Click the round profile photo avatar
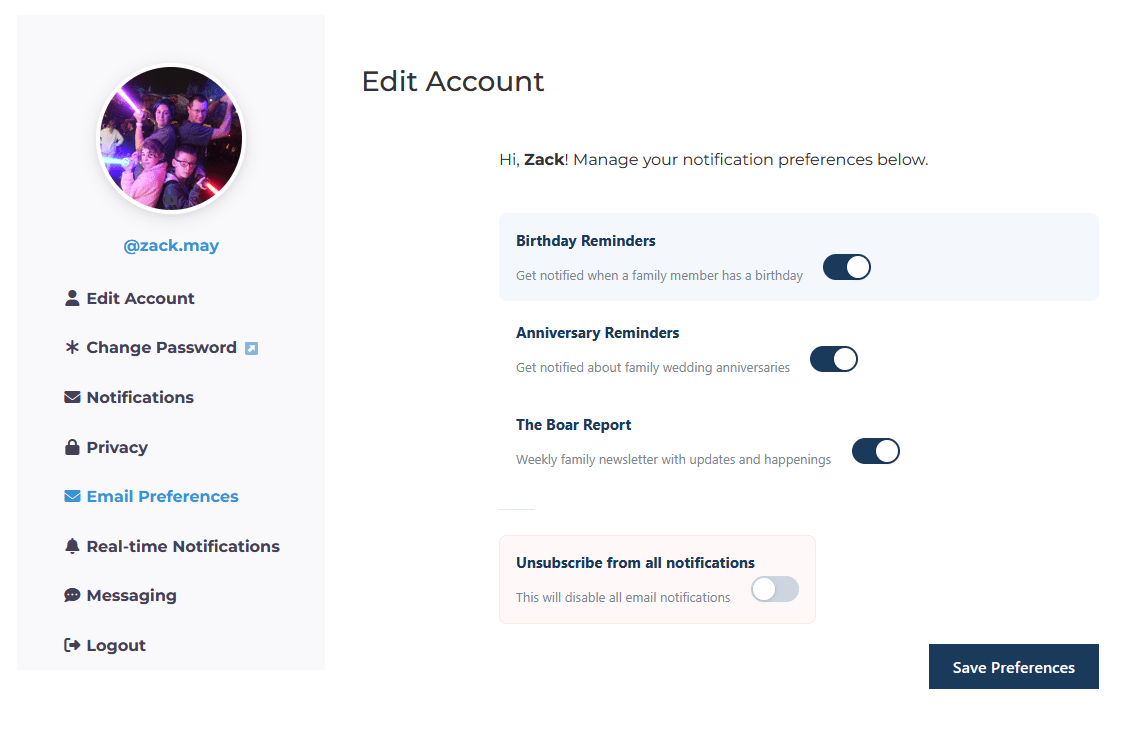Viewport: 1133px width, 743px height. coord(171,139)
